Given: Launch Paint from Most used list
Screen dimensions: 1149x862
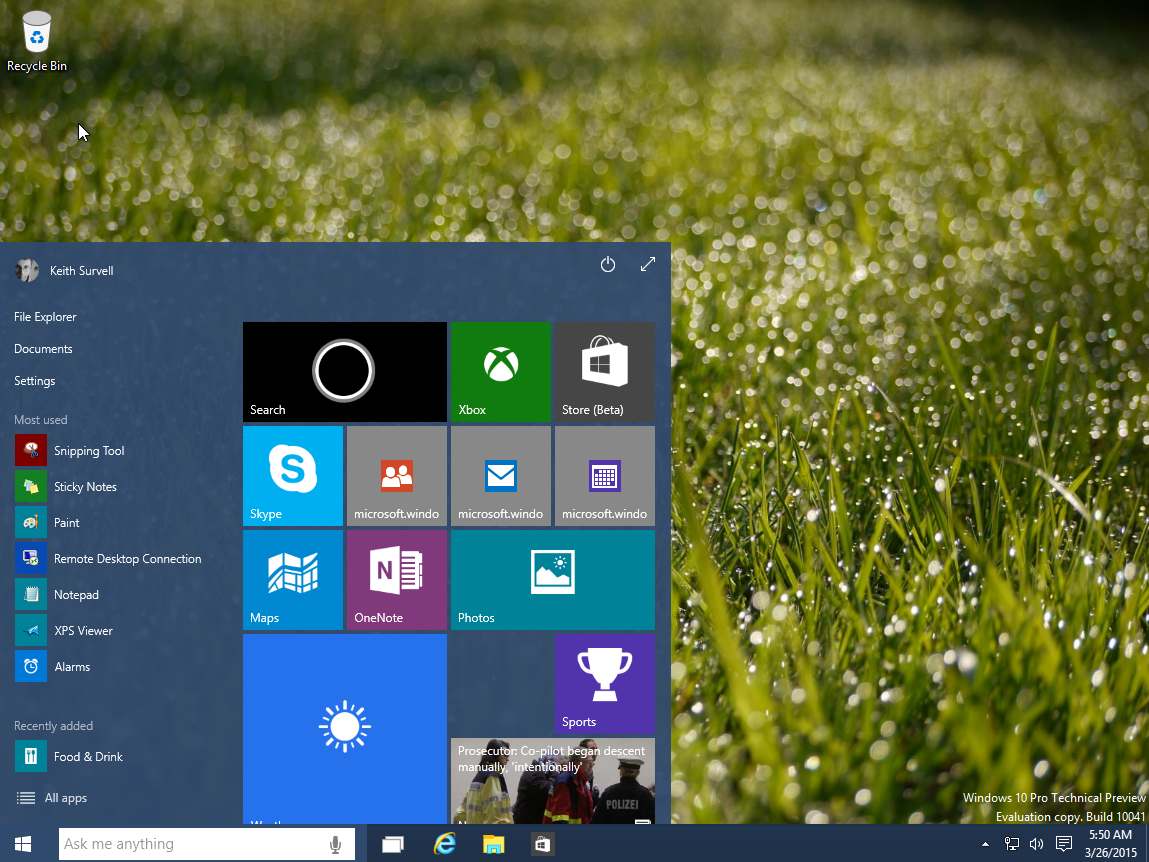Looking at the screenshot, I should coord(48,523).
